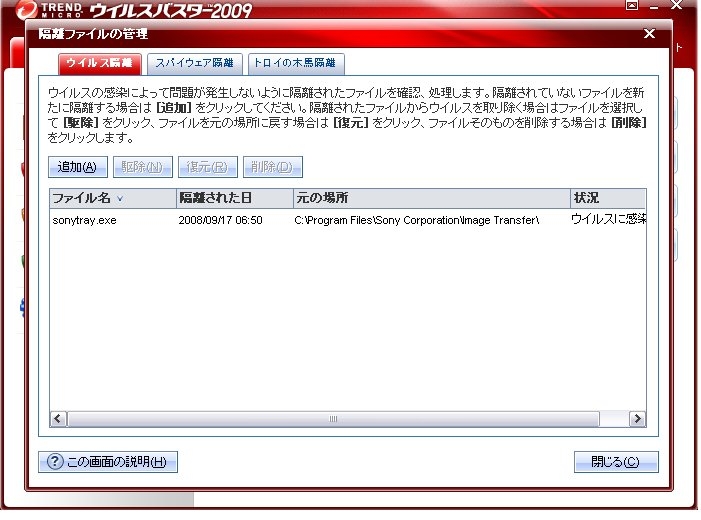Open この画面の説明(H) help

pyautogui.click(x=108, y=462)
